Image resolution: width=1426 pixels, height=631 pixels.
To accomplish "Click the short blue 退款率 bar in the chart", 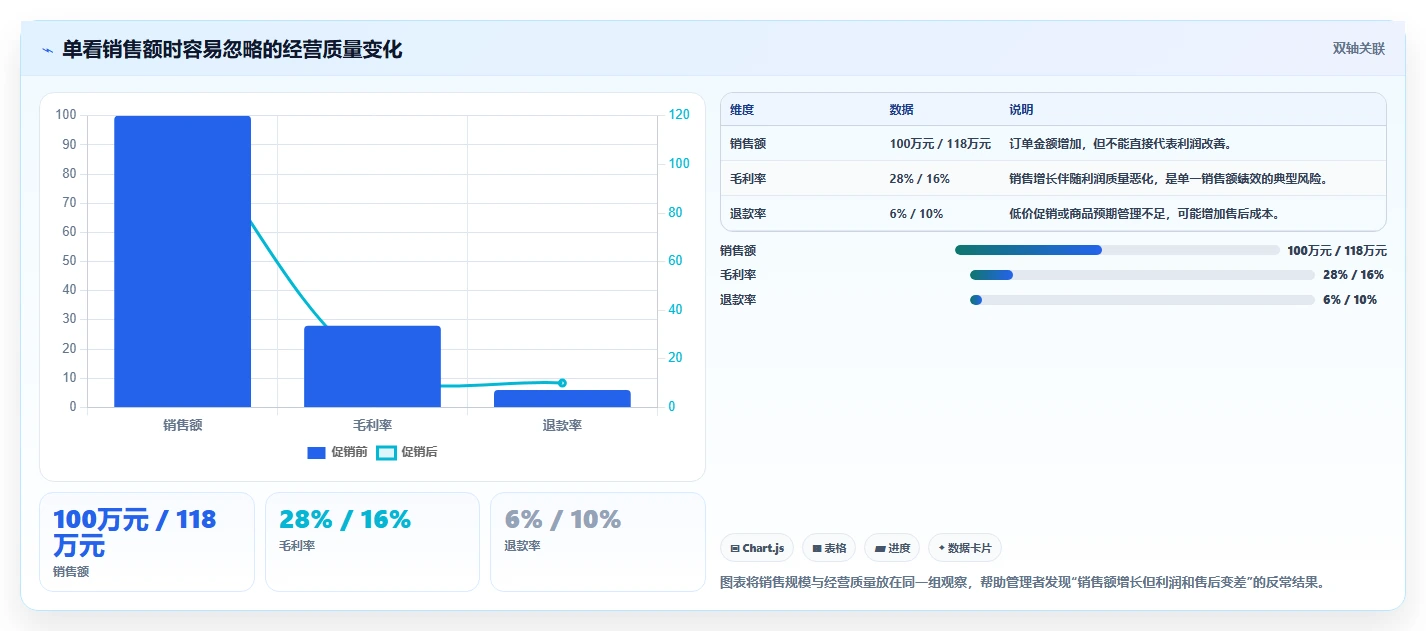I will [x=562, y=398].
